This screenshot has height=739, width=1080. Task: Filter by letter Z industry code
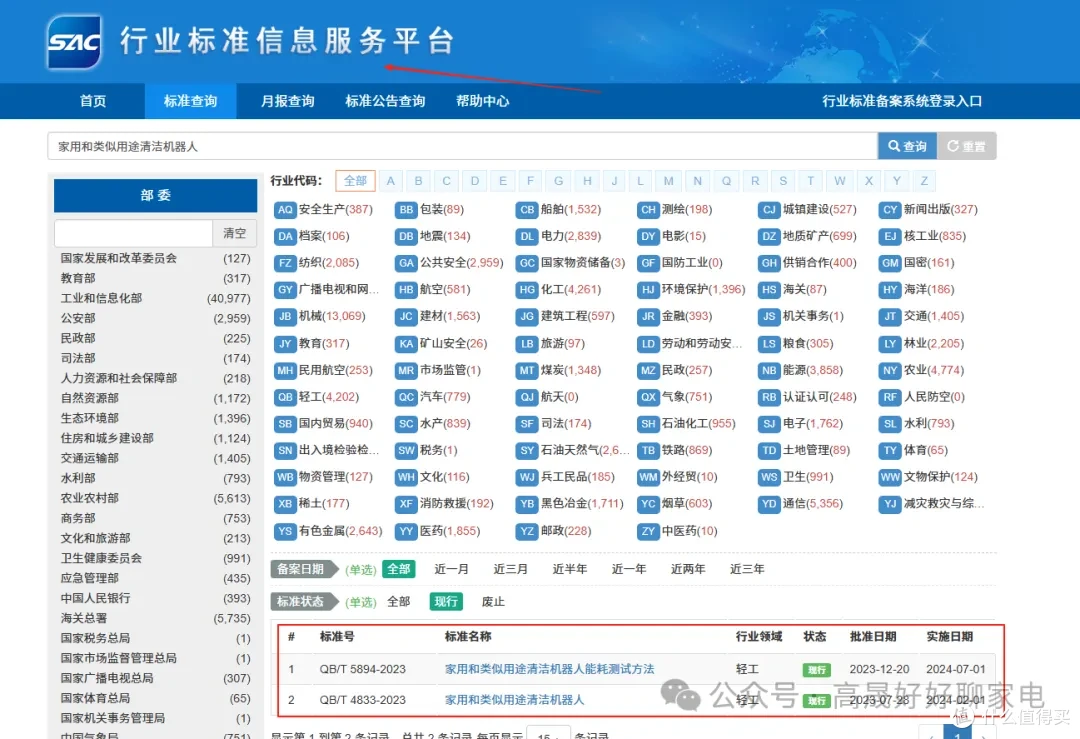[924, 180]
